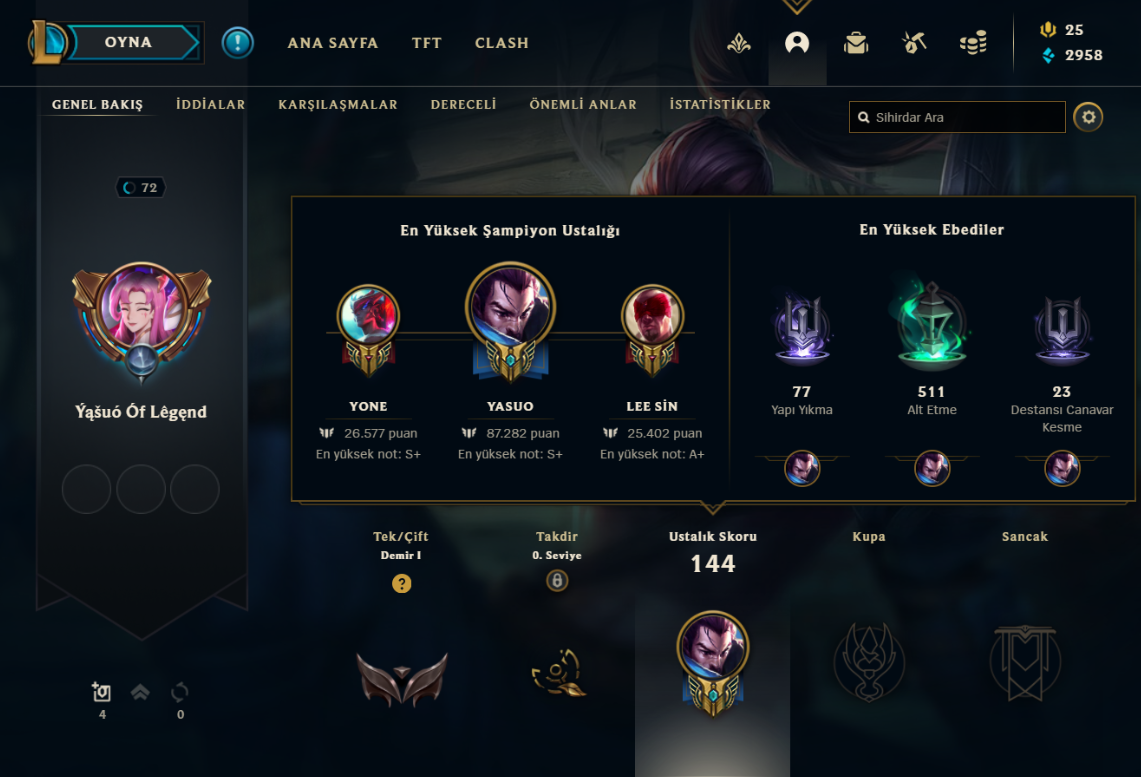Screen dimensions: 1141x777
Task: Click the blue exclamation alert icon
Action: [237, 43]
